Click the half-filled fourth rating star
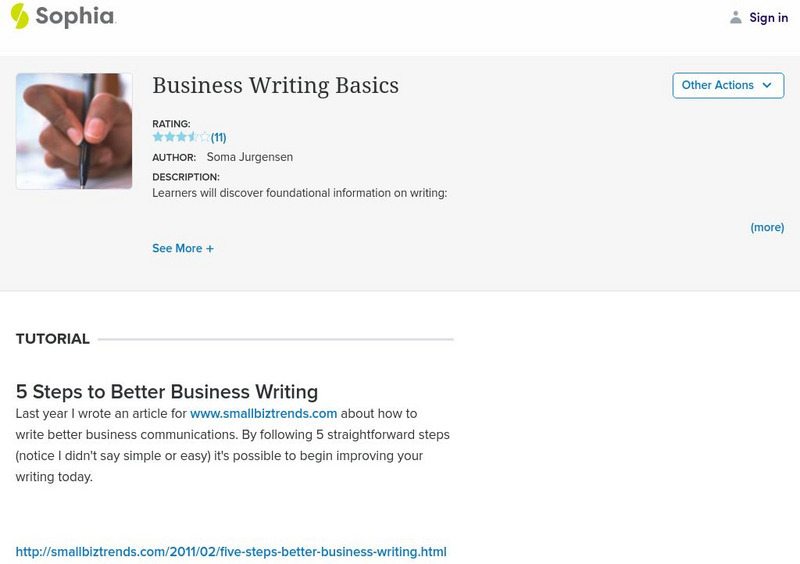This screenshot has height=564, width=800. pyautogui.click(x=193, y=137)
